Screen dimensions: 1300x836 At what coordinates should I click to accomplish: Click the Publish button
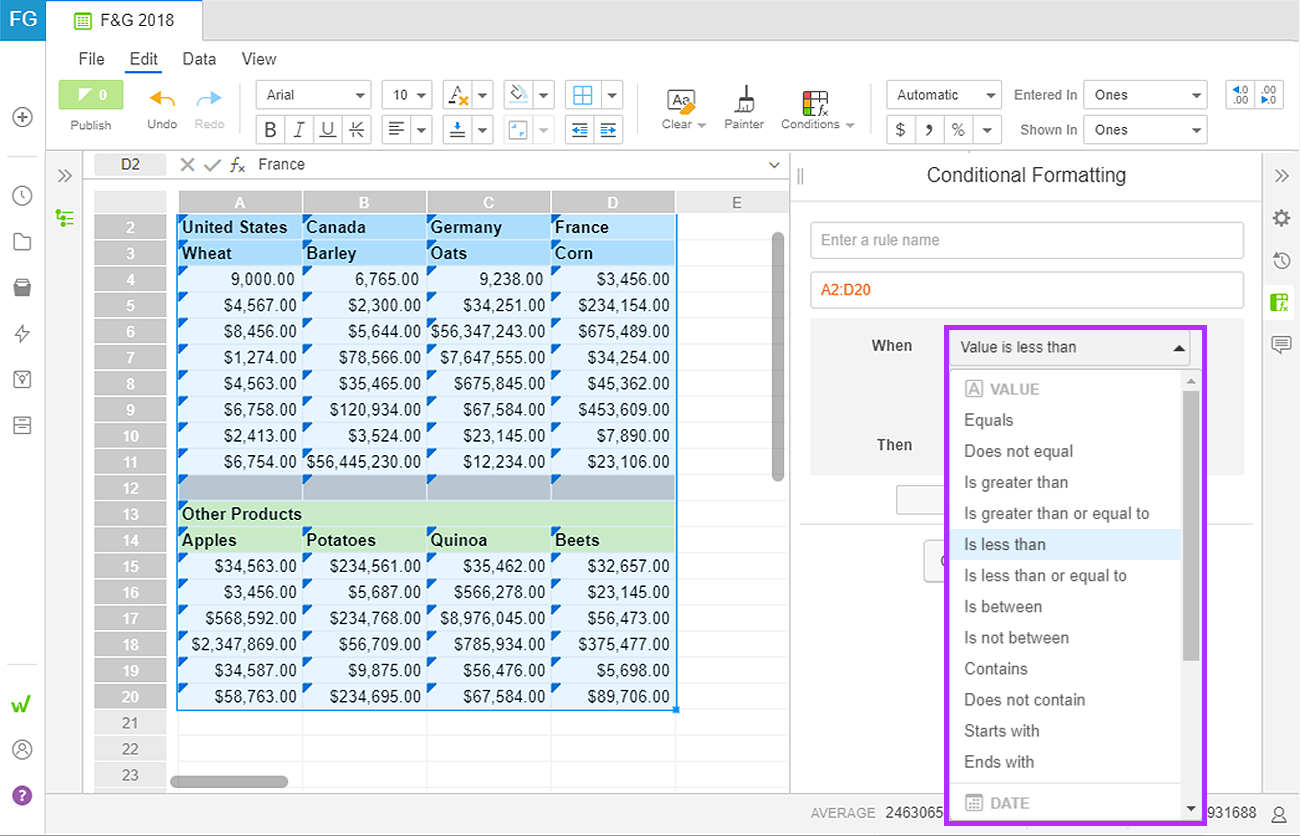pos(91,95)
